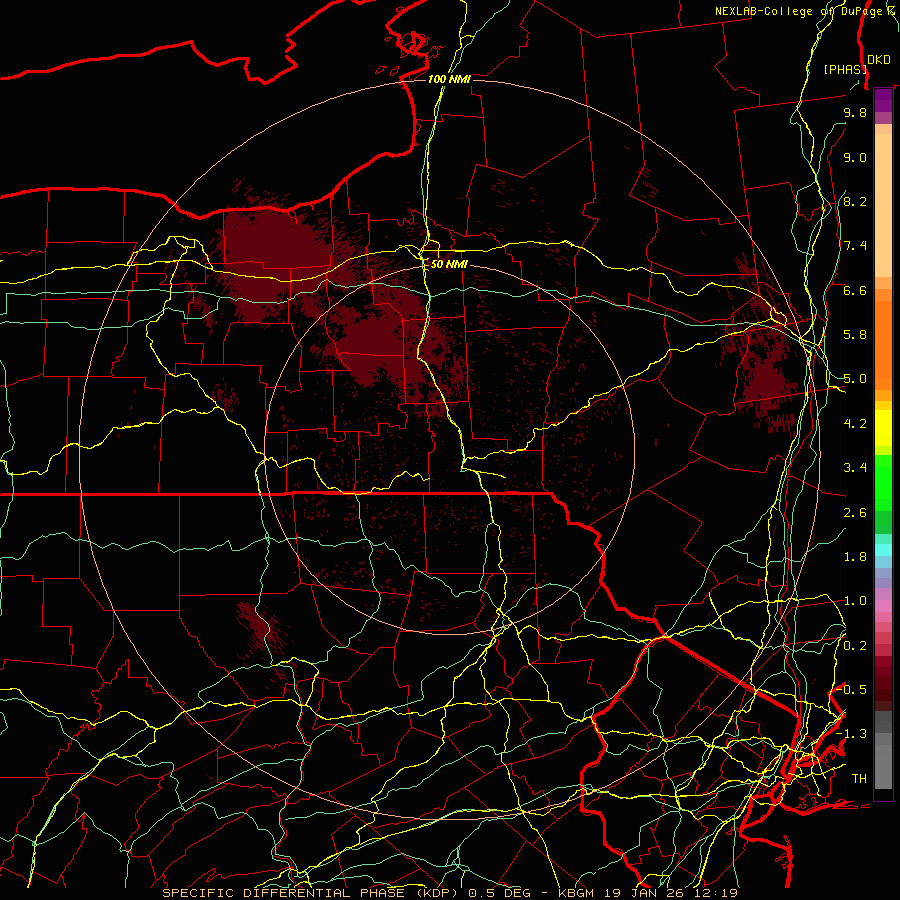Click the 8.2 legend value
900x900 pixels.
pyautogui.click(x=855, y=201)
